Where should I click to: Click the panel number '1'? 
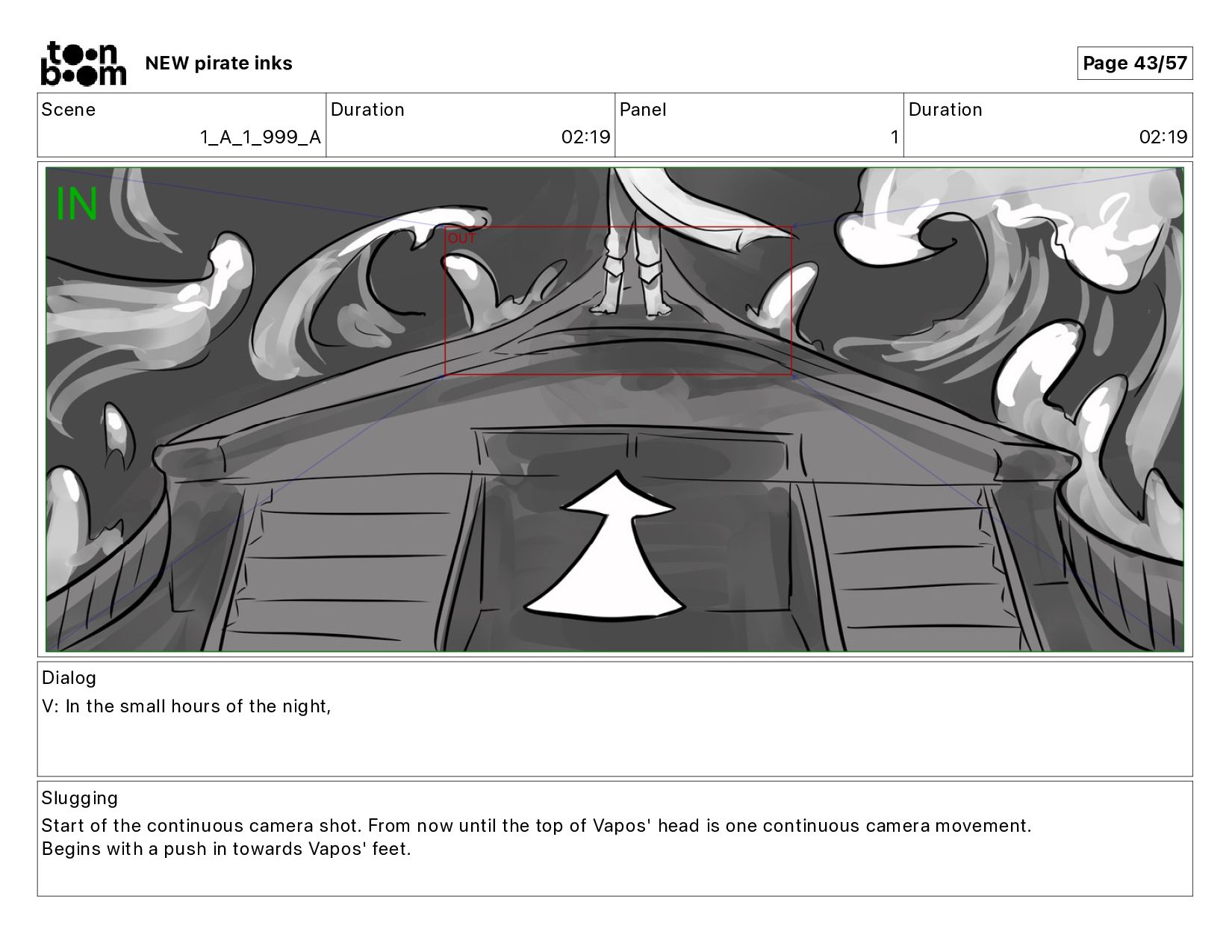[x=894, y=137]
